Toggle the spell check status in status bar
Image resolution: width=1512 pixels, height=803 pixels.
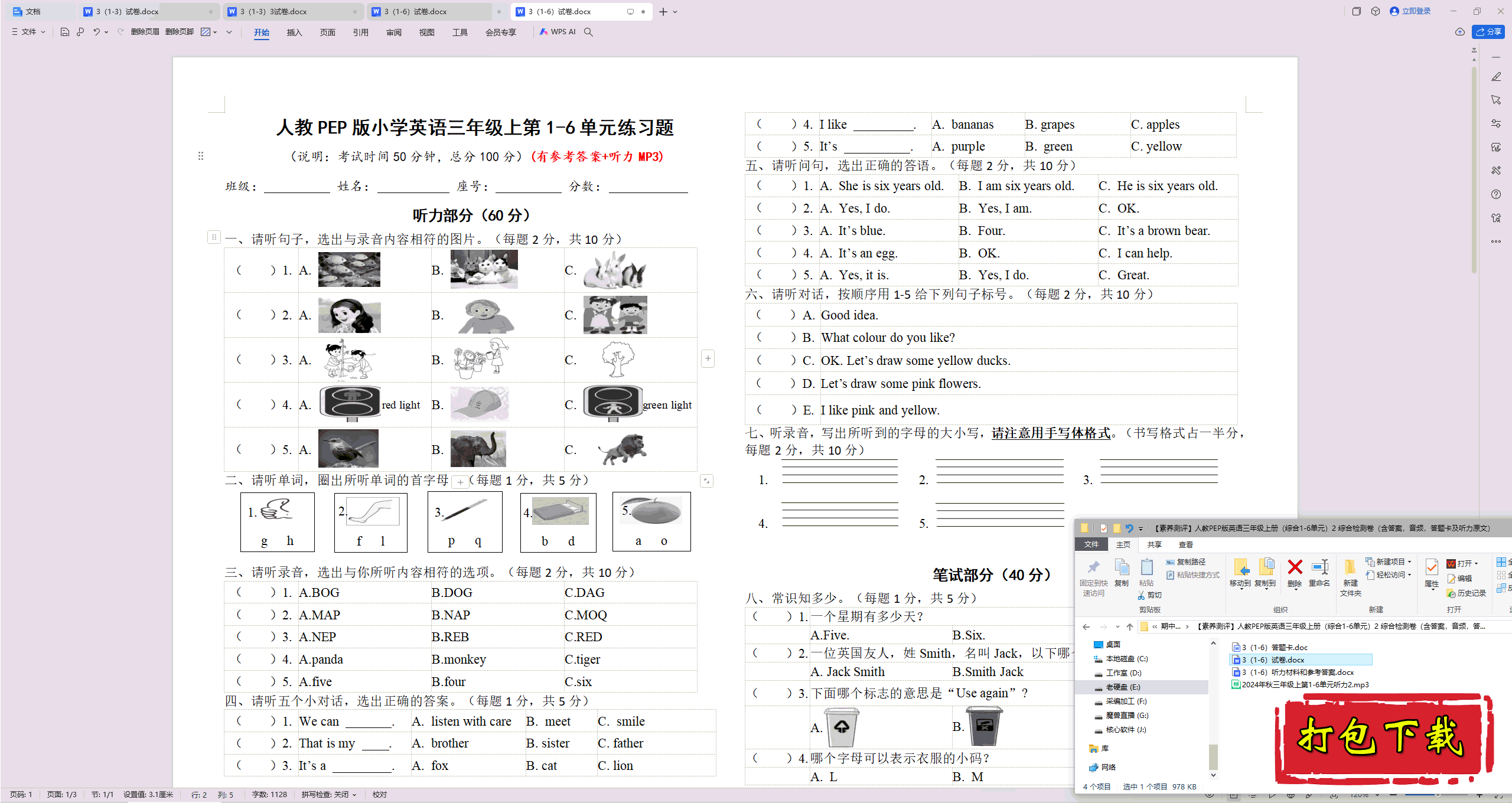point(329,795)
